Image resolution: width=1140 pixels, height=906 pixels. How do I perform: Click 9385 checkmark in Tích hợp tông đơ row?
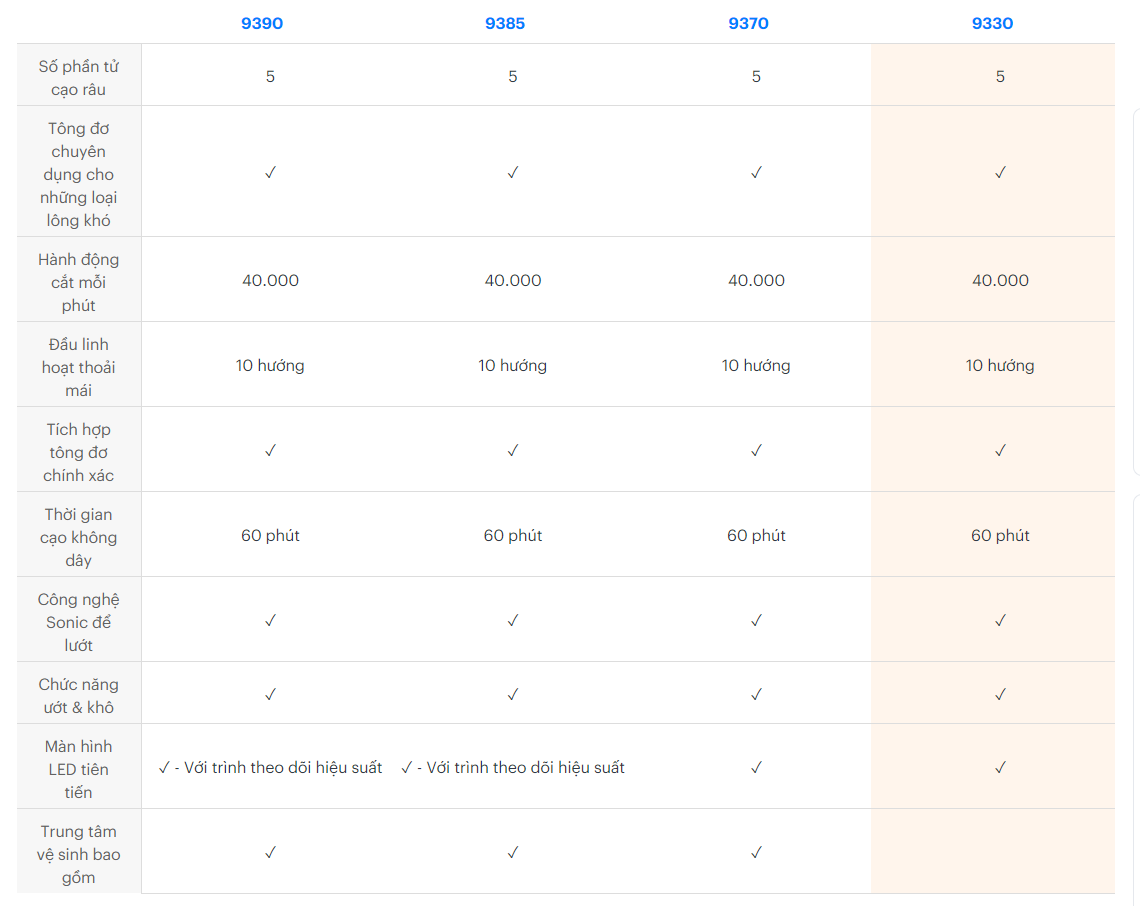point(513,450)
